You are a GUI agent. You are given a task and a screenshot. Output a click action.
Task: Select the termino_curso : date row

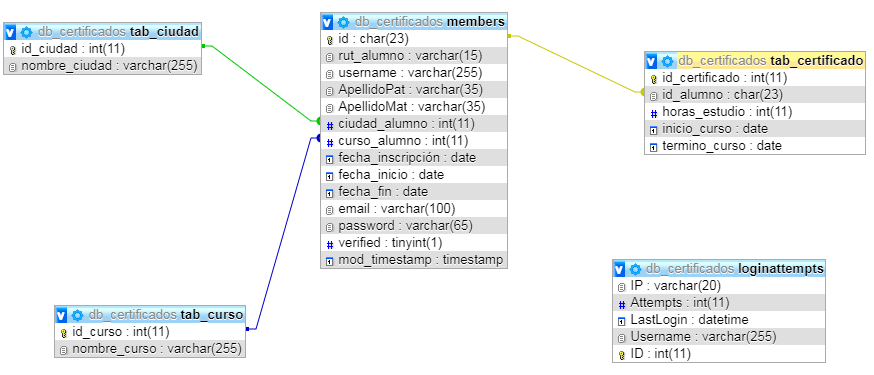[755, 146]
